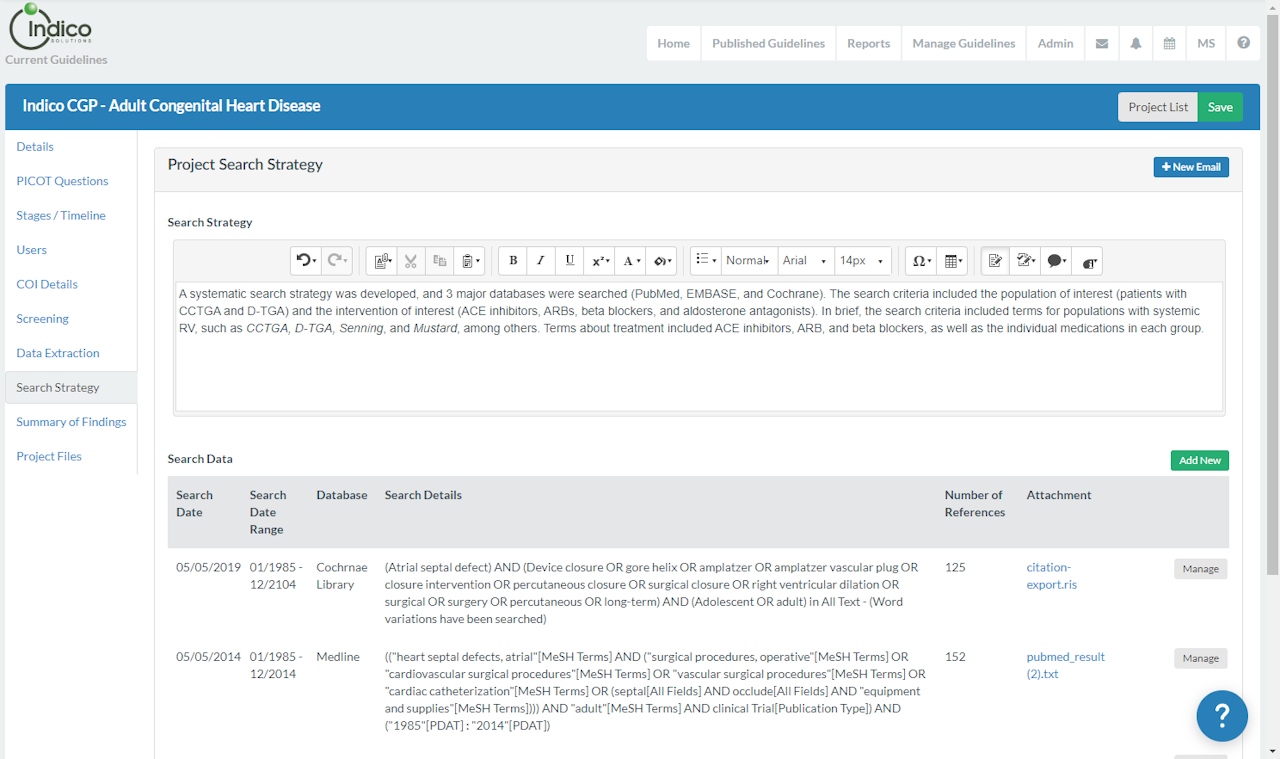Click the help question mark in top navigation
This screenshot has height=759, width=1280.
coord(1244,43)
